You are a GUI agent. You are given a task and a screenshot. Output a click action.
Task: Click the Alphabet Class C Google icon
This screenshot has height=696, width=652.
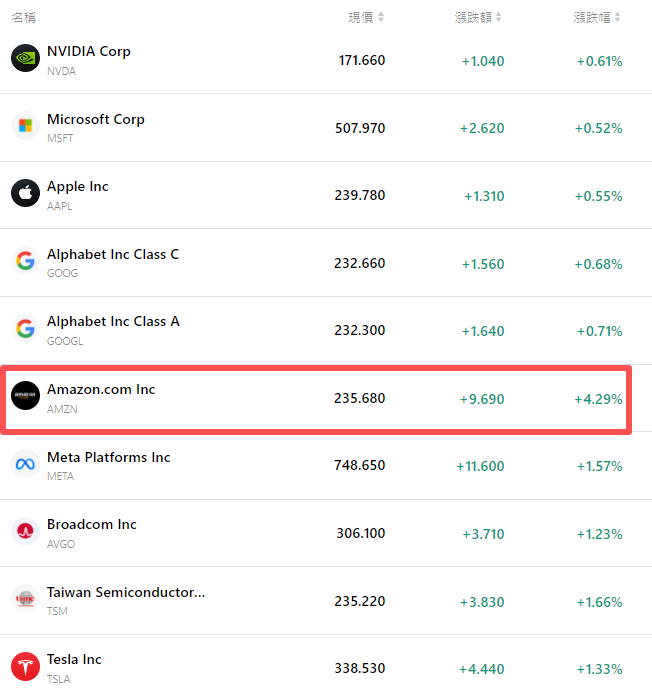point(25,261)
